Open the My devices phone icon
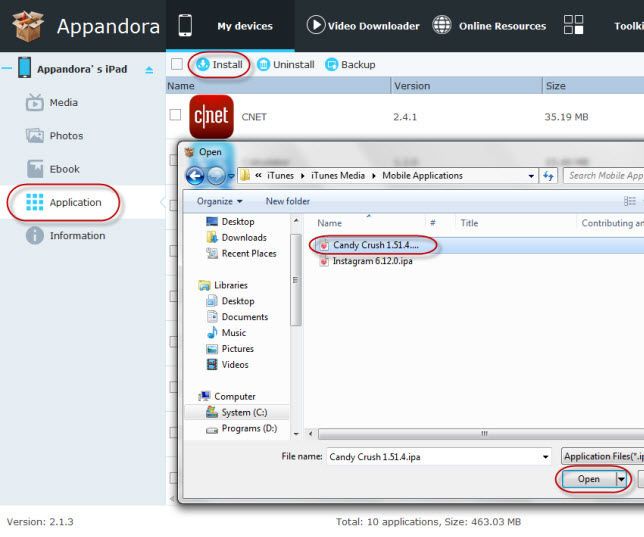644x537 pixels. click(185, 25)
